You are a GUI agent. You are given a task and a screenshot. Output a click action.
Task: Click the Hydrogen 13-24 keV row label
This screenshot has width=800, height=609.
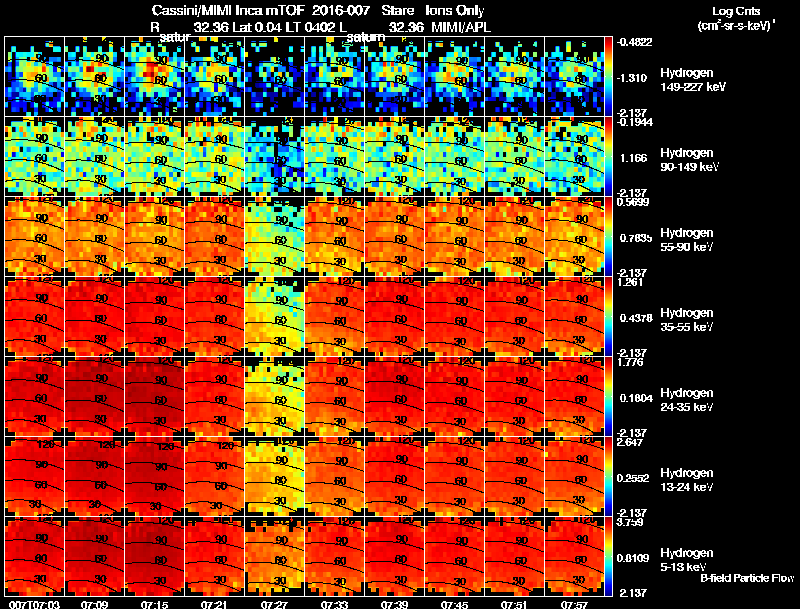coord(687,479)
